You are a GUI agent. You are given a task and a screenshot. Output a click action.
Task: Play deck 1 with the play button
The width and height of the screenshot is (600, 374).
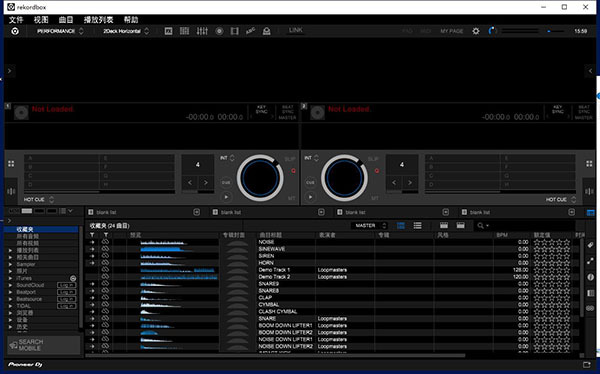coord(226,197)
